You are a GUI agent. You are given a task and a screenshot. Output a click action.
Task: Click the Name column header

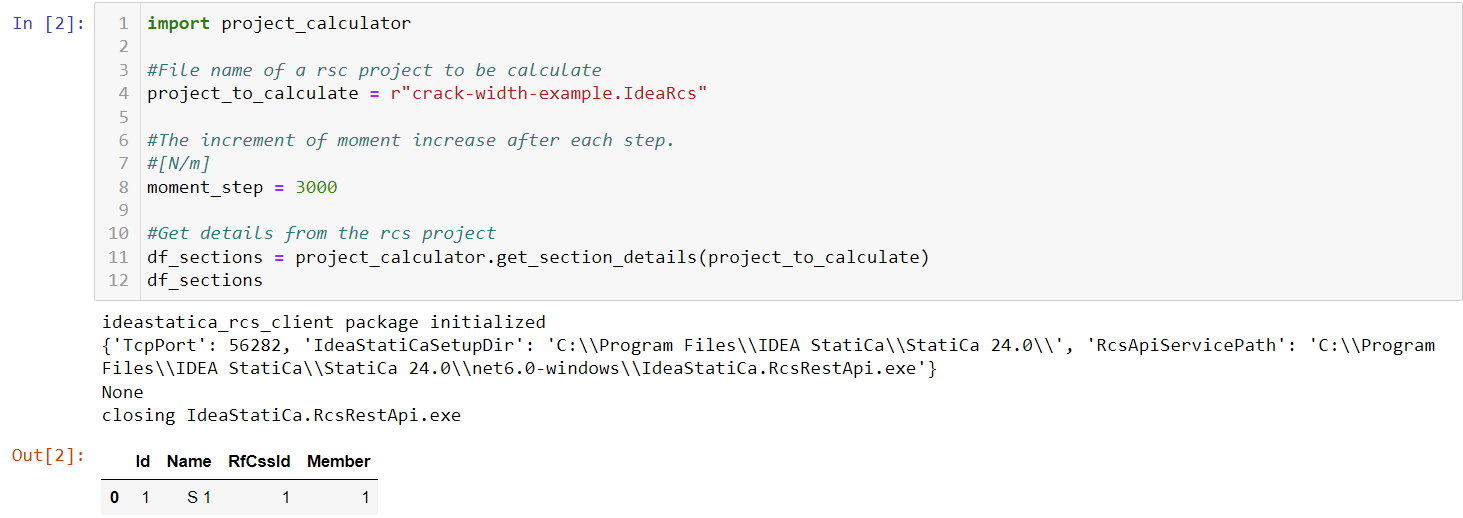pyautogui.click(x=189, y=461)
